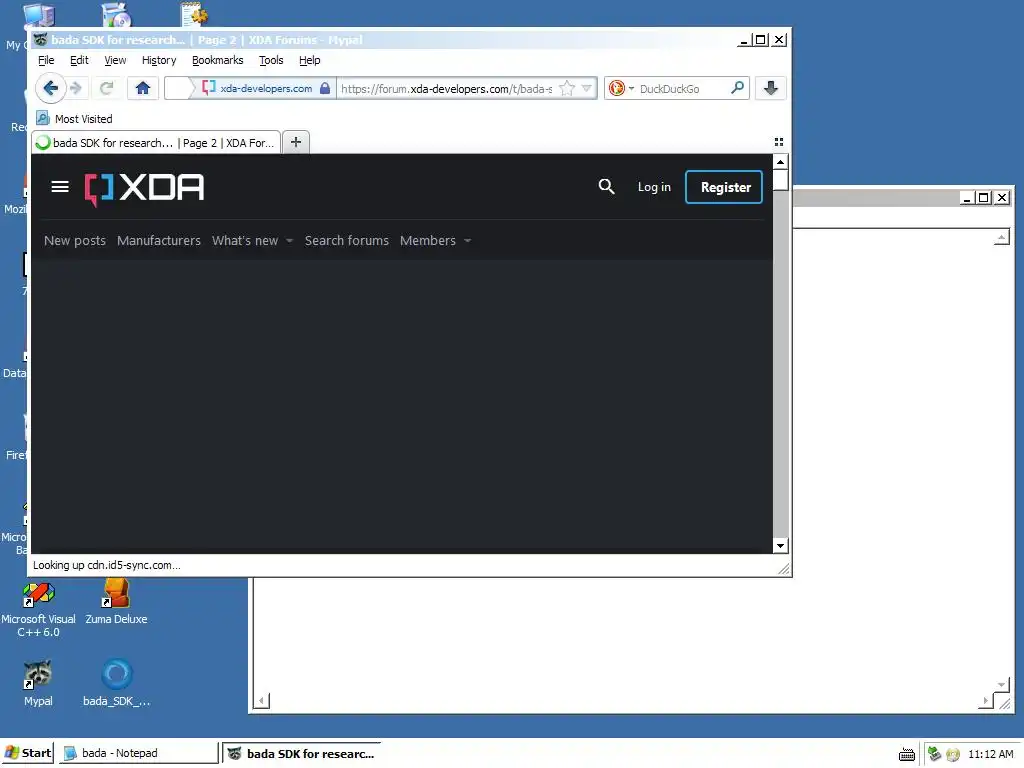The image size is (1024, 768).
Task: Open the View menu
Action: (115, 60)
